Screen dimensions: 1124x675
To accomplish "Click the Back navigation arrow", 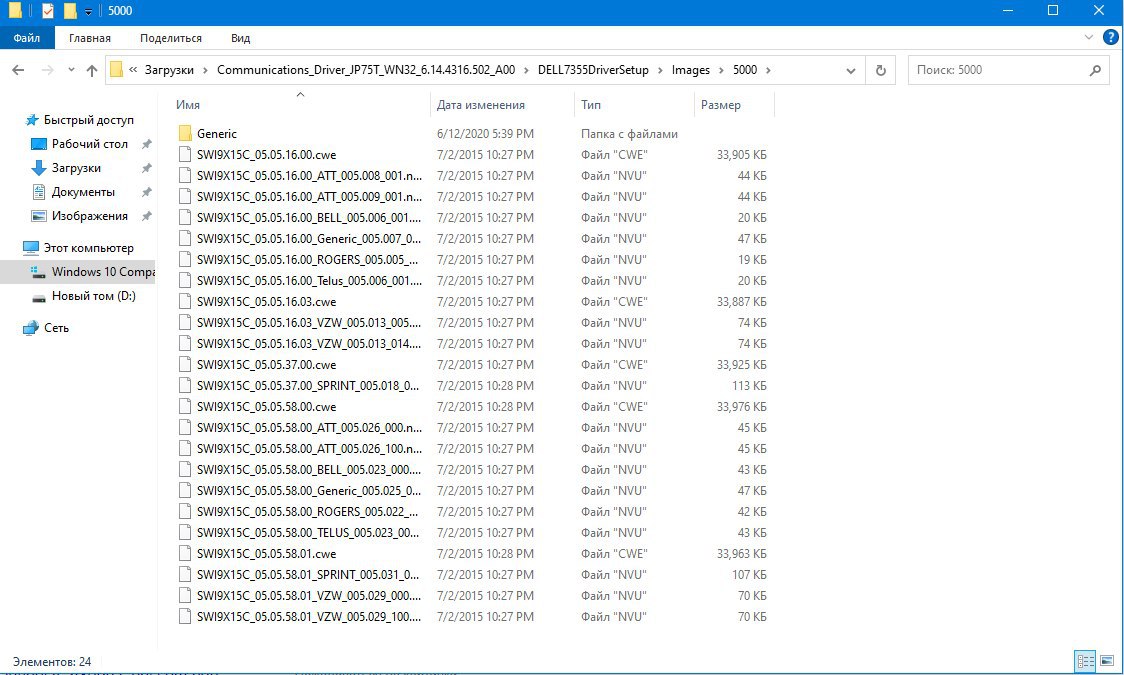I will [x=19, y=70].
